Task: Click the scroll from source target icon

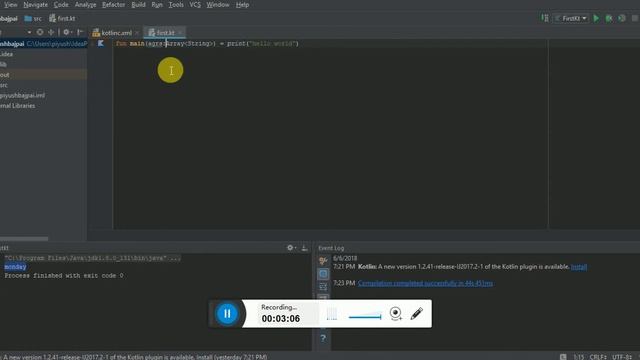Action: (40, 32)
